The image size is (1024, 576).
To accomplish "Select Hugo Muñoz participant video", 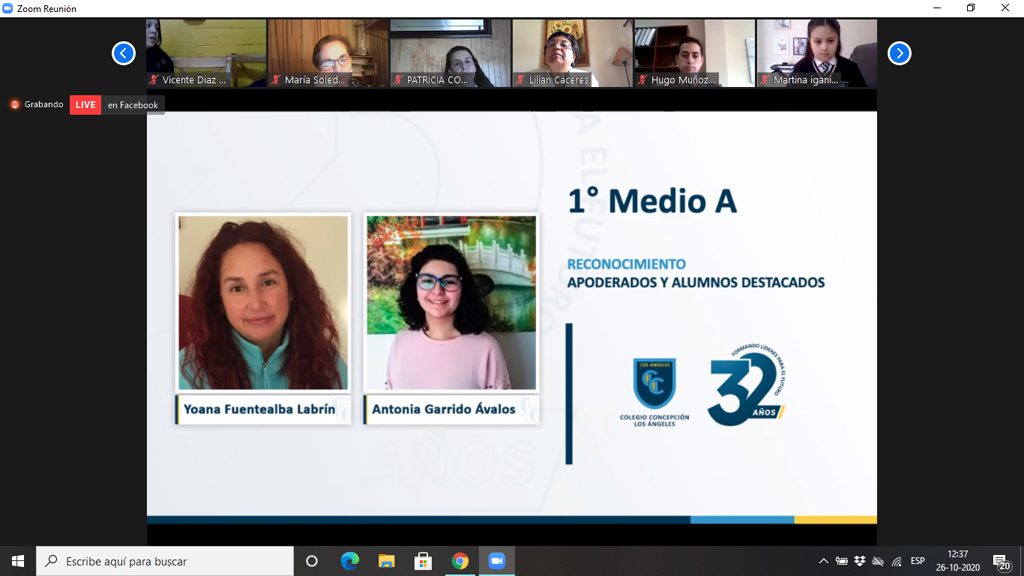I will (x=693, y=53).
